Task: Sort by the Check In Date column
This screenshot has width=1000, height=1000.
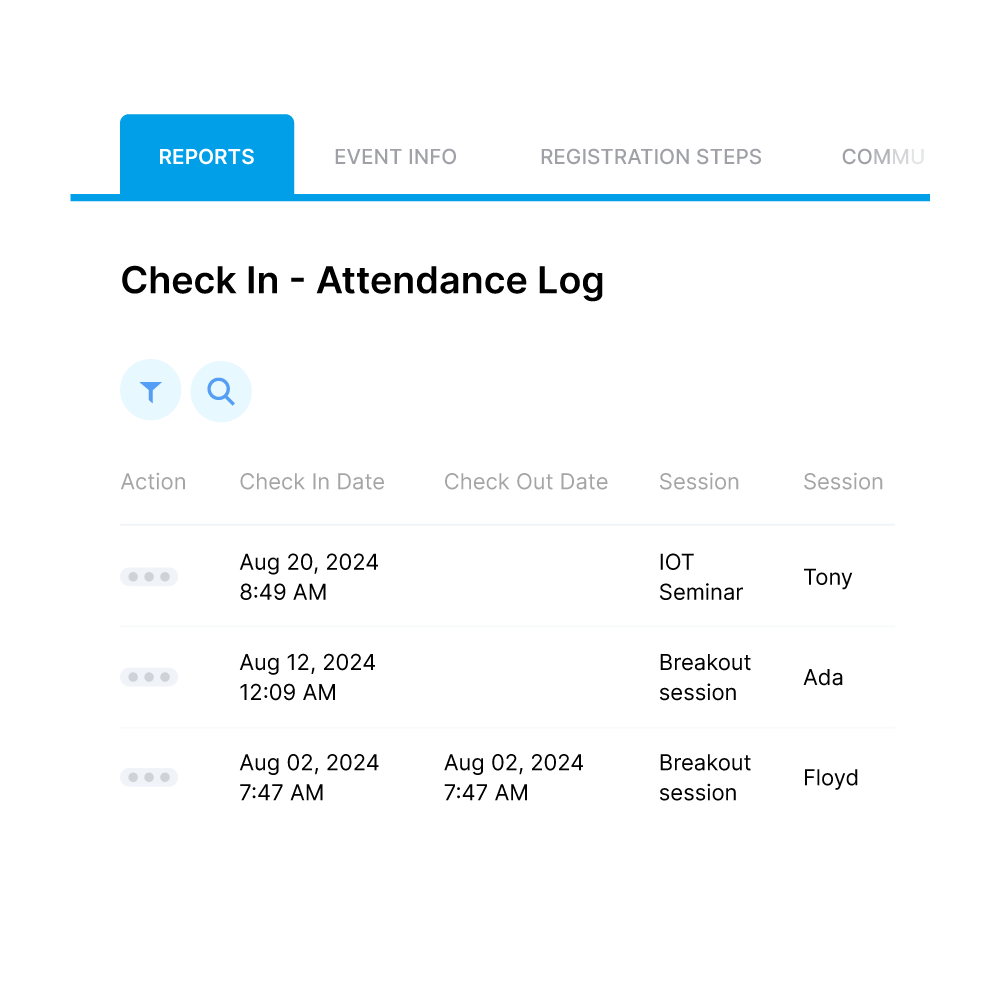Action: [x=311, y=481]
